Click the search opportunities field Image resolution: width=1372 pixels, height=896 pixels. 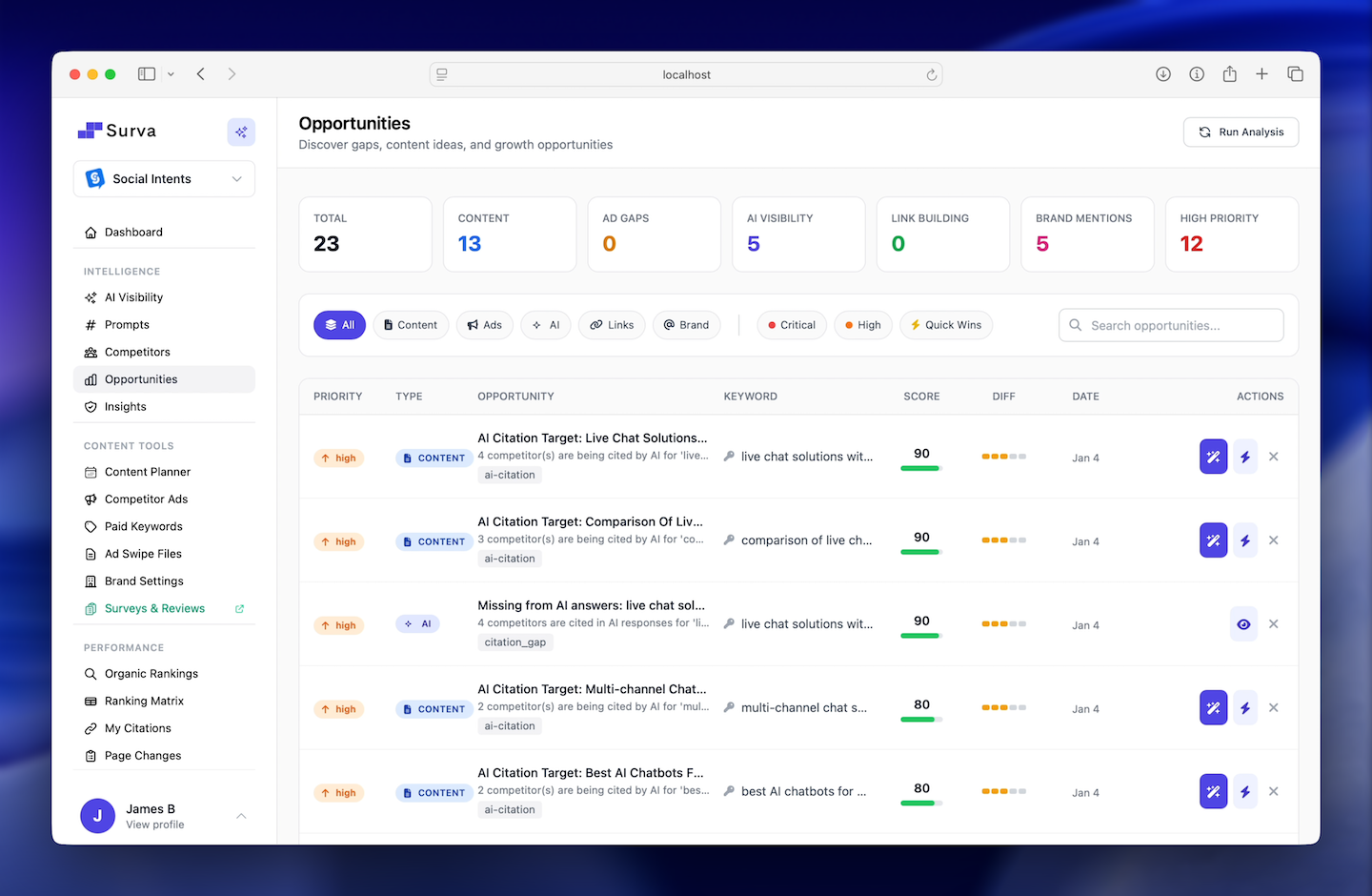(1170, 325)
